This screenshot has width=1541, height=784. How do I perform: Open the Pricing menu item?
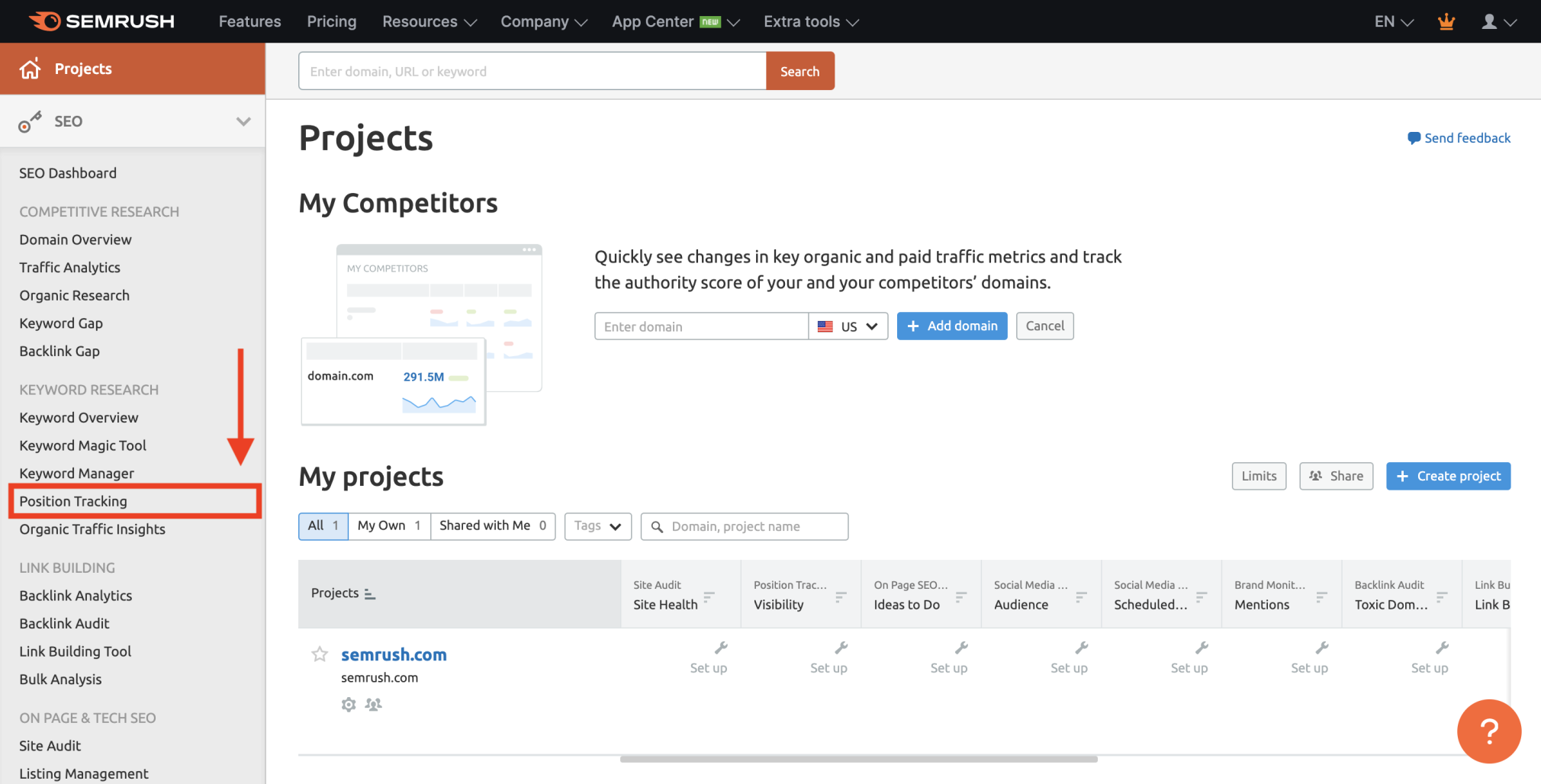[x=332, y=21]
